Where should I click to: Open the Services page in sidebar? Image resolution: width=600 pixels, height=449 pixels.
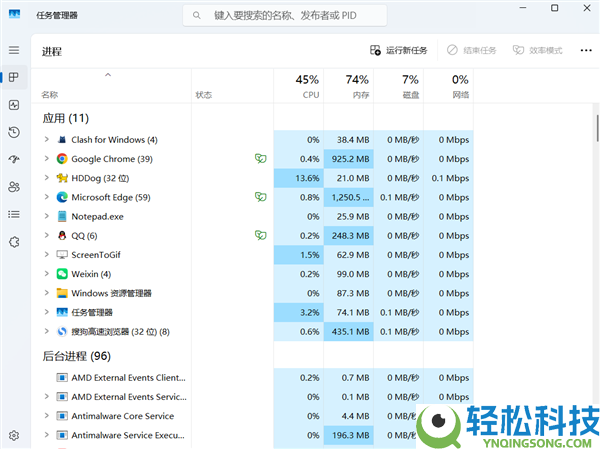tap(14, 242)
